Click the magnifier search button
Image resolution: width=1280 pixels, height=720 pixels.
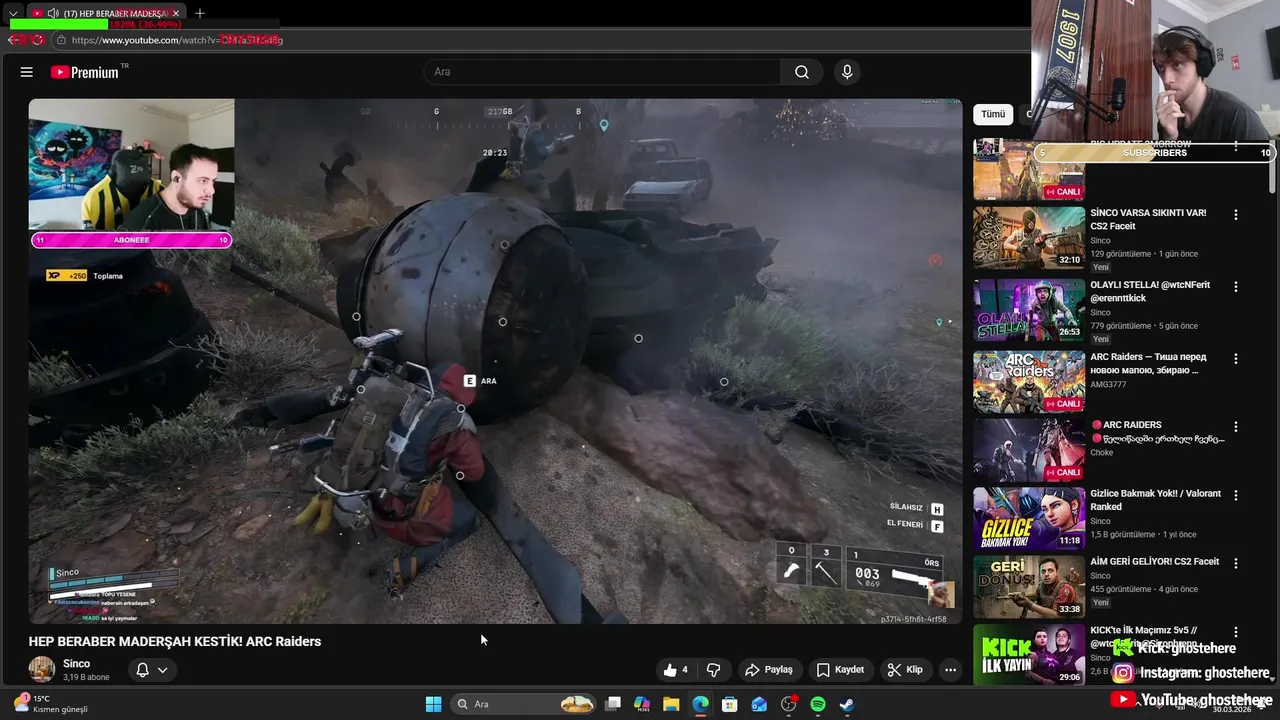pos(802,72)
